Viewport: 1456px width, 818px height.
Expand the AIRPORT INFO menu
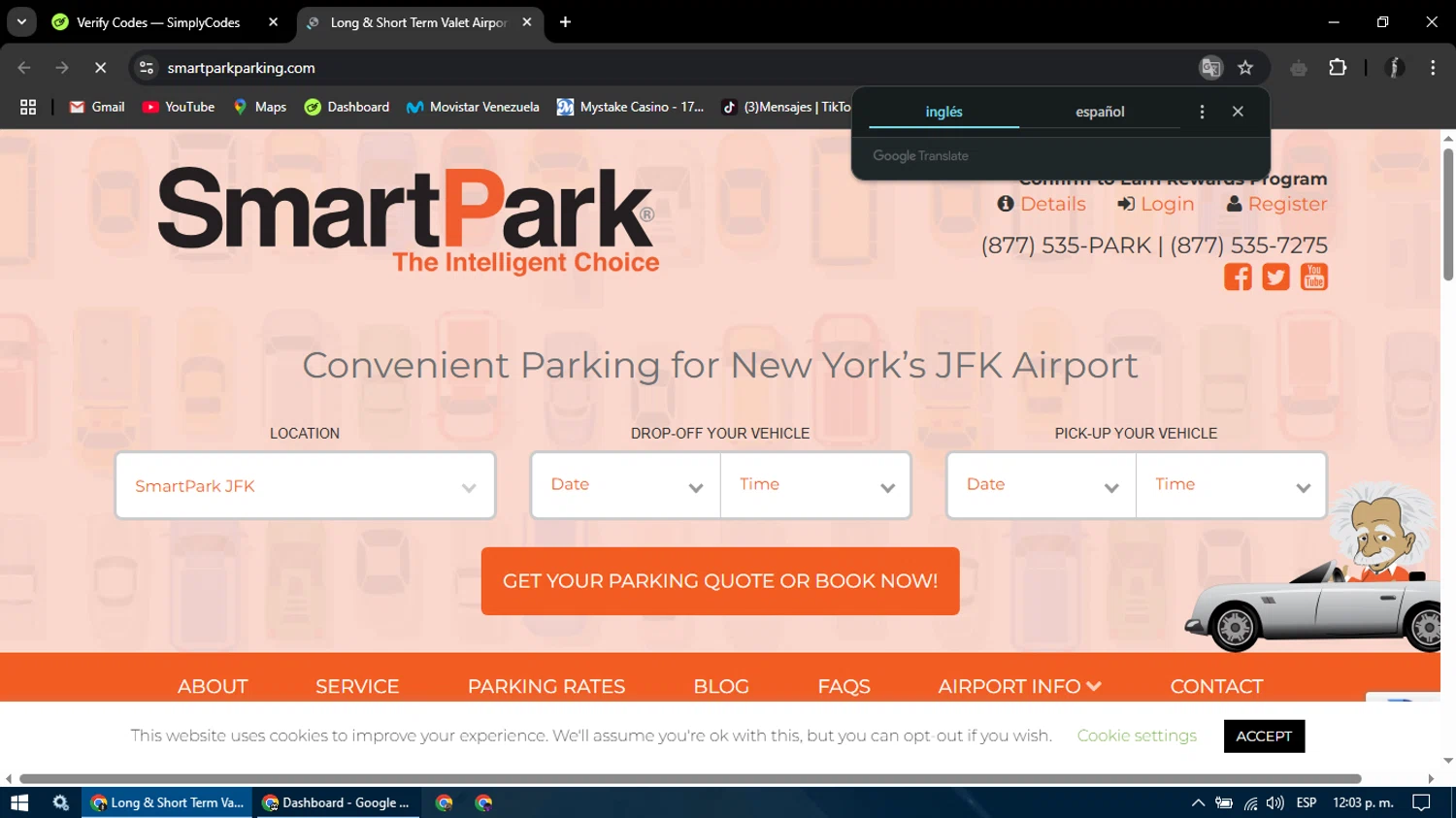(x=1019, y=686)
